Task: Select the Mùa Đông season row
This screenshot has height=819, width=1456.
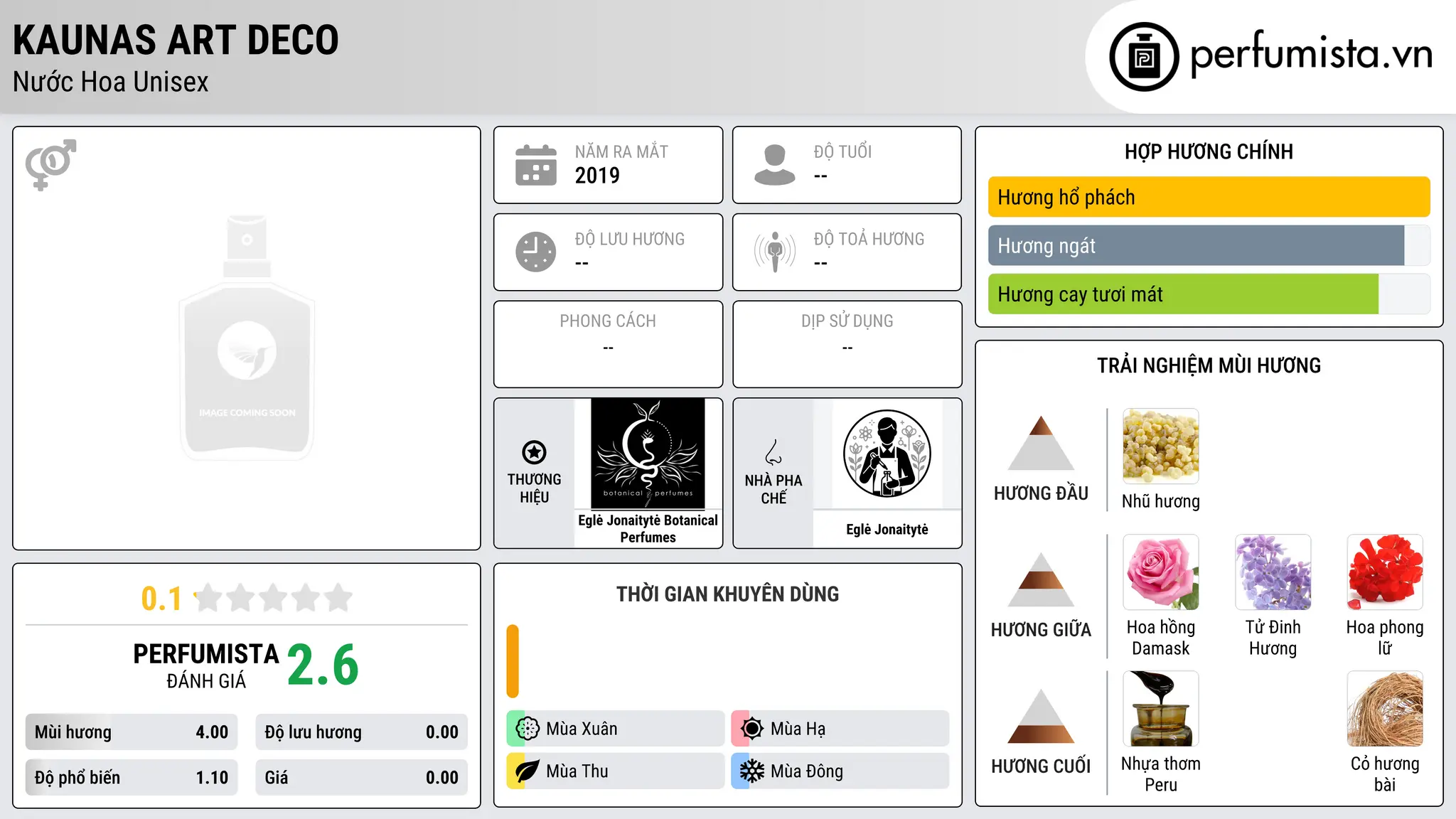Action: (x=840, y=771)
